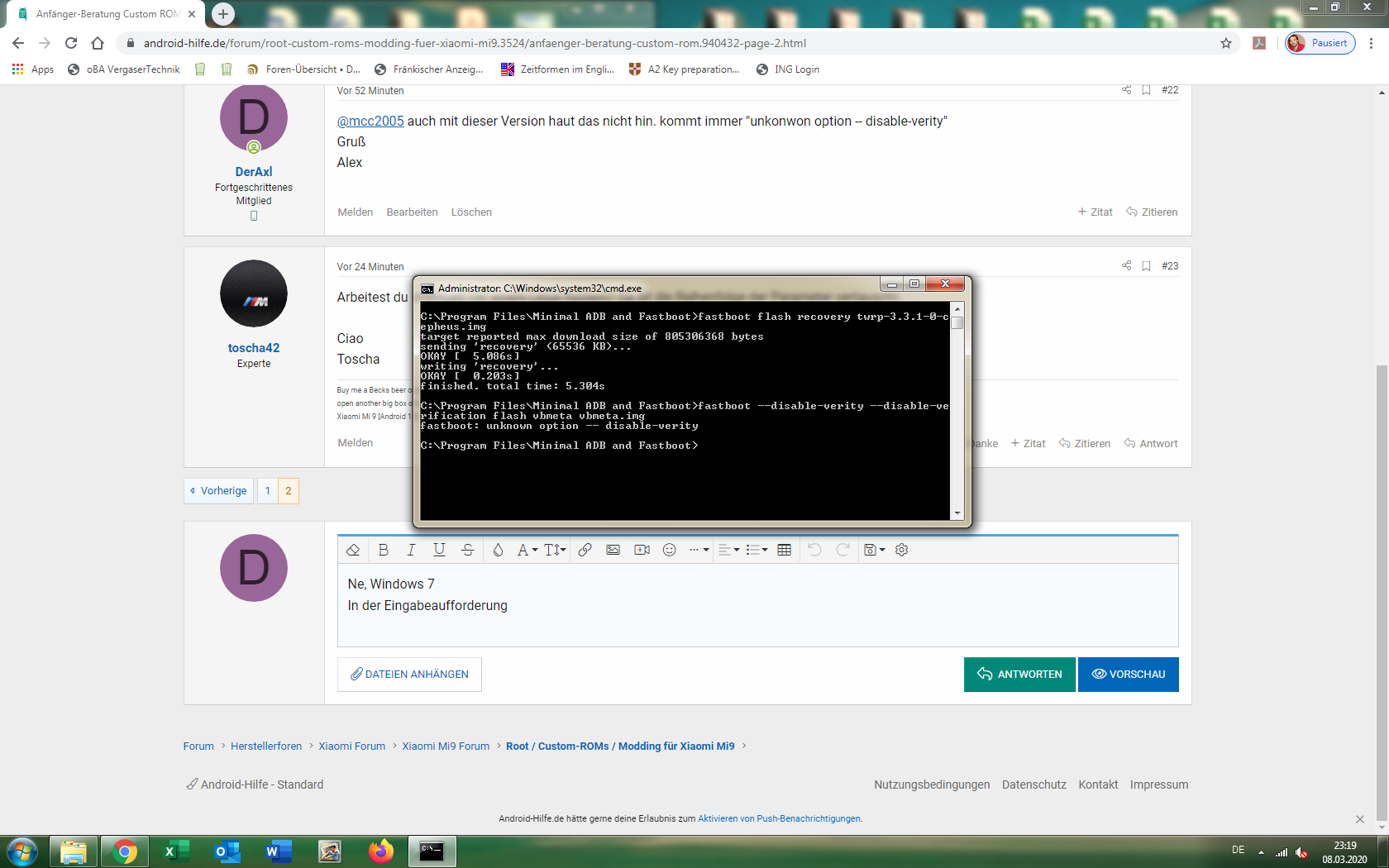Click Löschen on post #22
Viewport: 1389px width, 868px height.
click(471, 212)
